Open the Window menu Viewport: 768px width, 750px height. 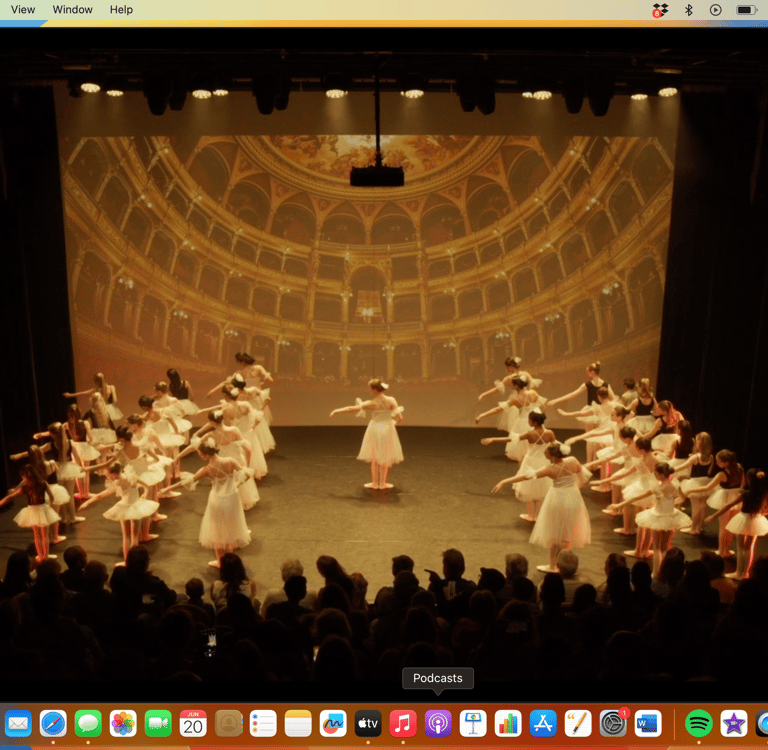72,10
